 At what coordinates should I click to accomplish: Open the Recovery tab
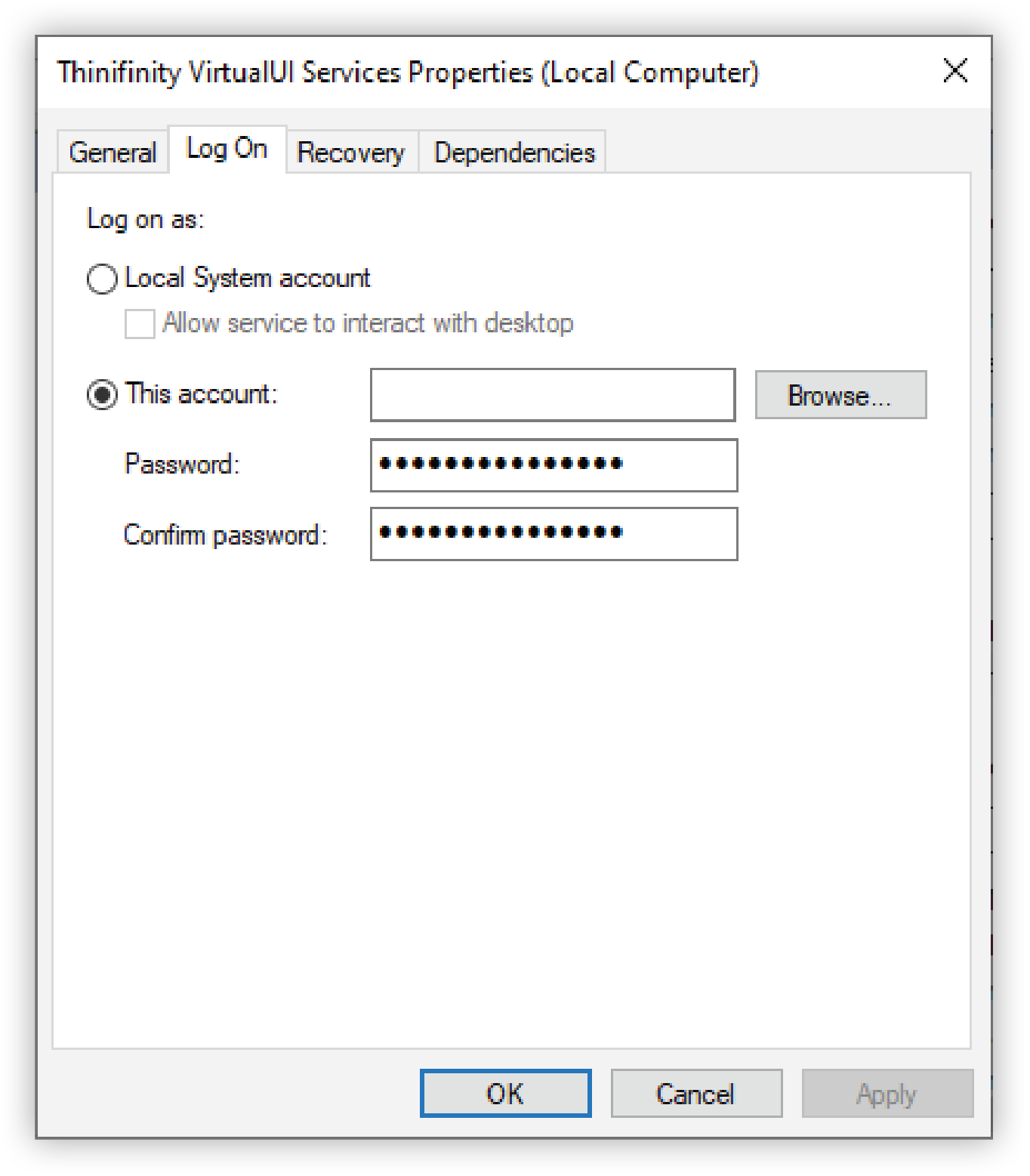pos(351,152)
